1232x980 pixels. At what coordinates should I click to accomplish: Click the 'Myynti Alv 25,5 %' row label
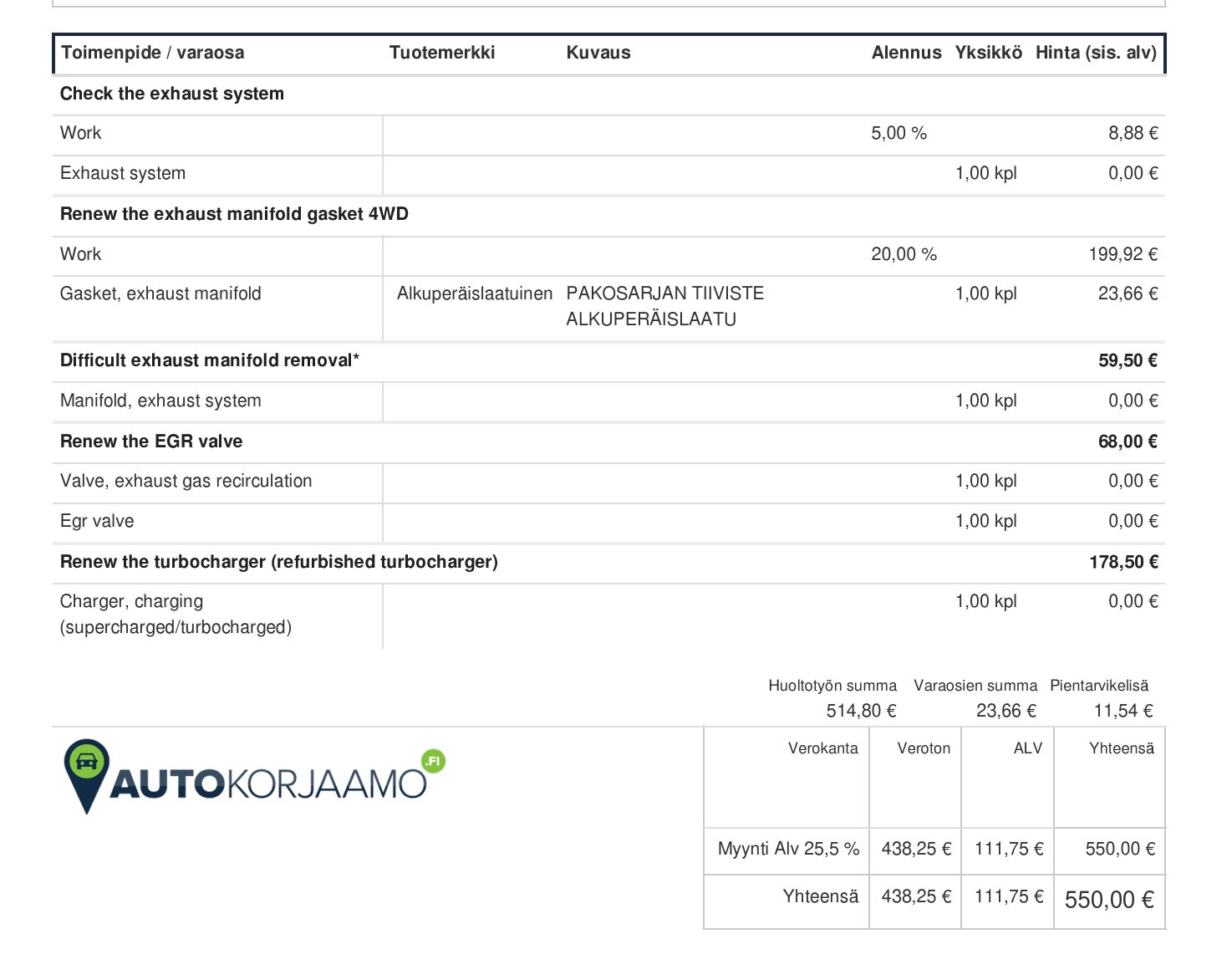788,849
